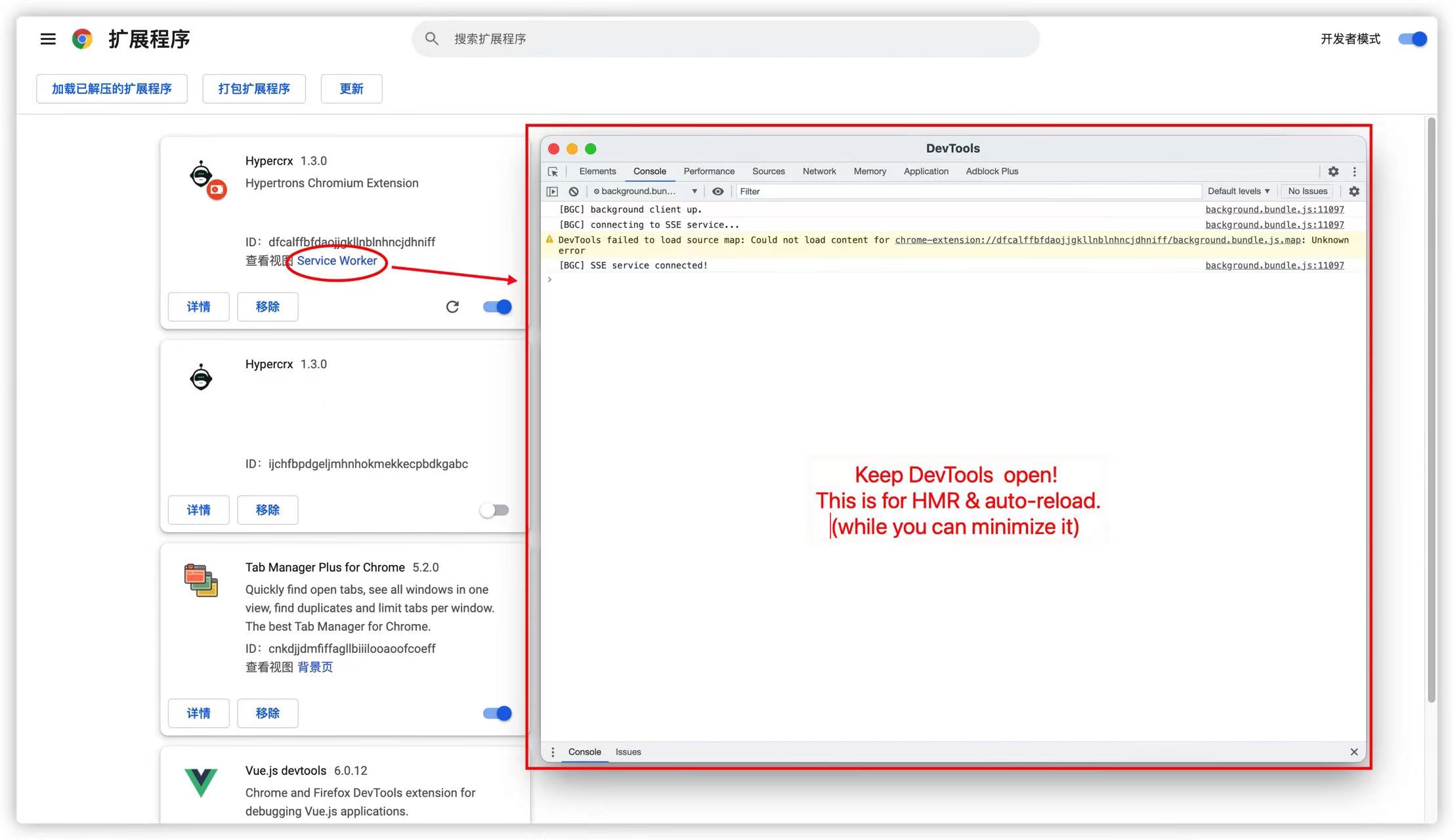Switch to the Sources tab
Viewport: 1454px width, 840px height.
pos(768,171)
